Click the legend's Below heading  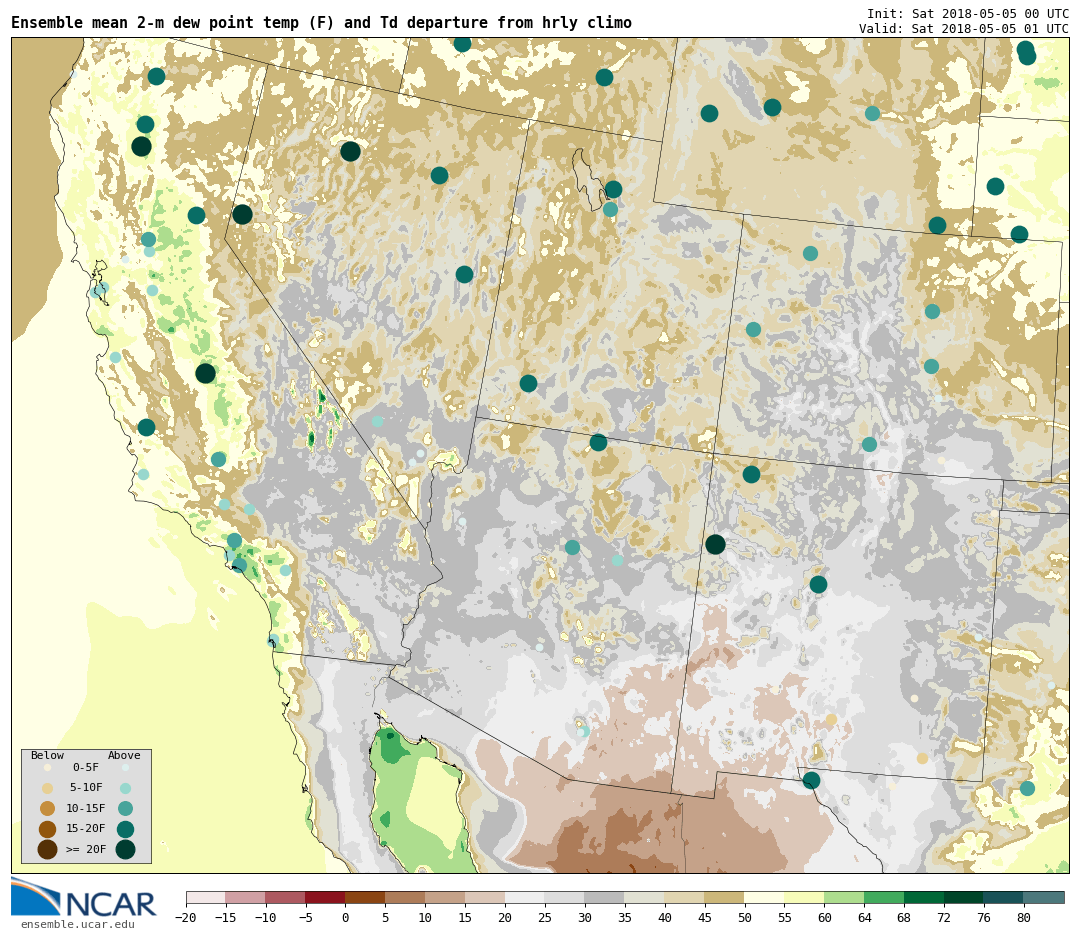click(48, 755)
